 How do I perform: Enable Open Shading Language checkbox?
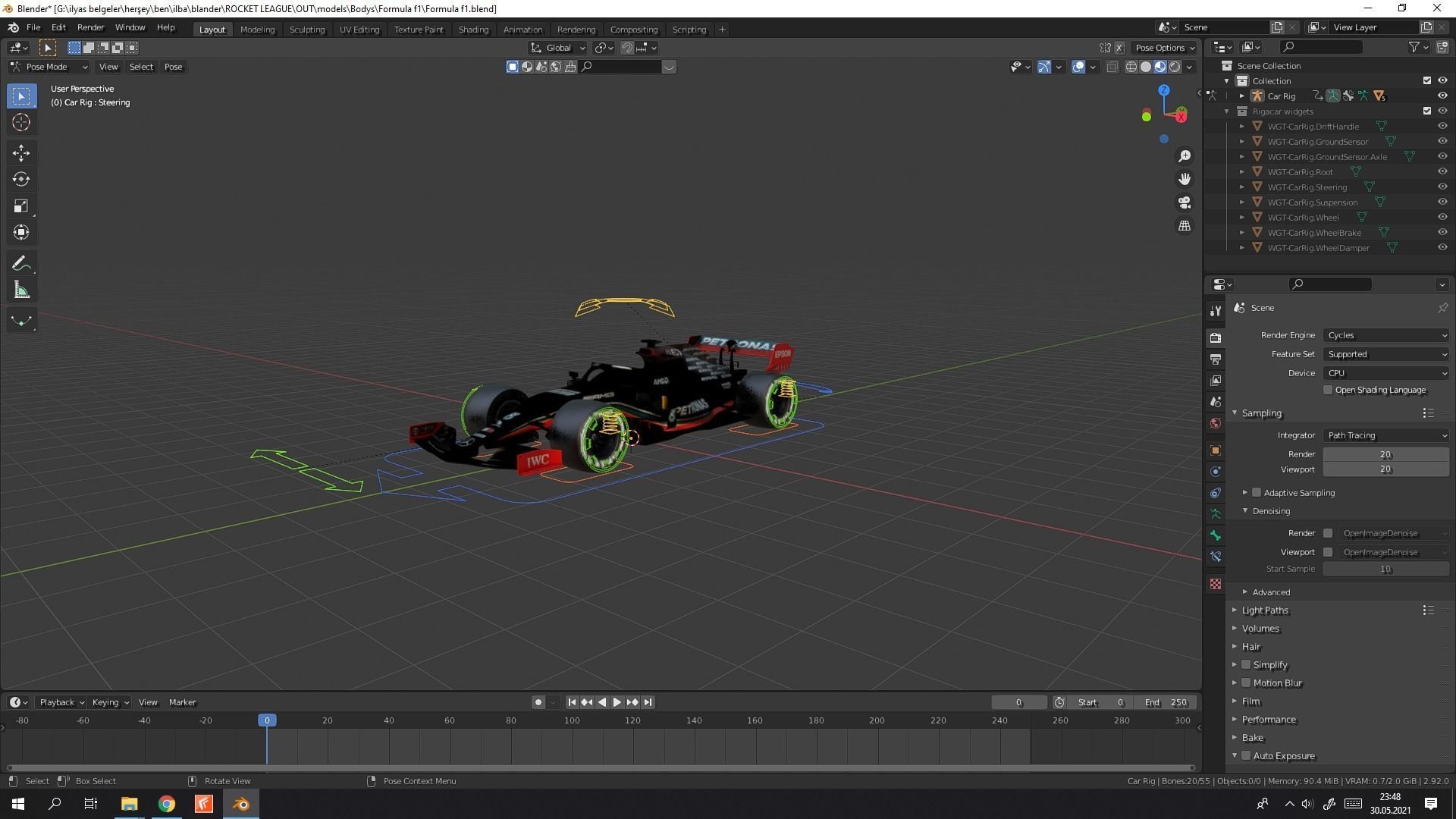1328,390
